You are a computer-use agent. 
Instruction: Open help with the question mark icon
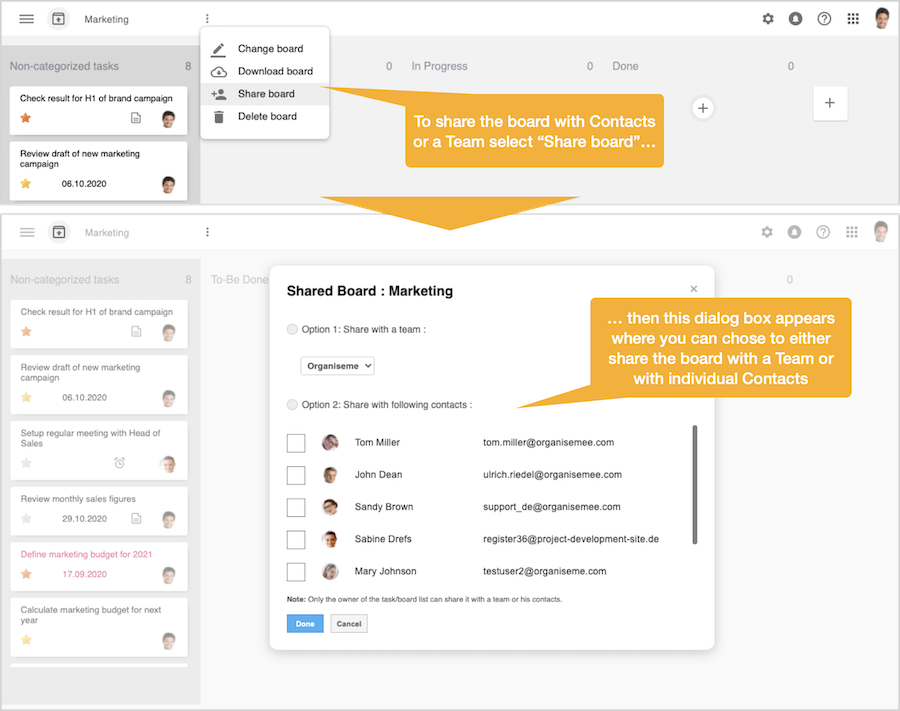coord(822,18)
